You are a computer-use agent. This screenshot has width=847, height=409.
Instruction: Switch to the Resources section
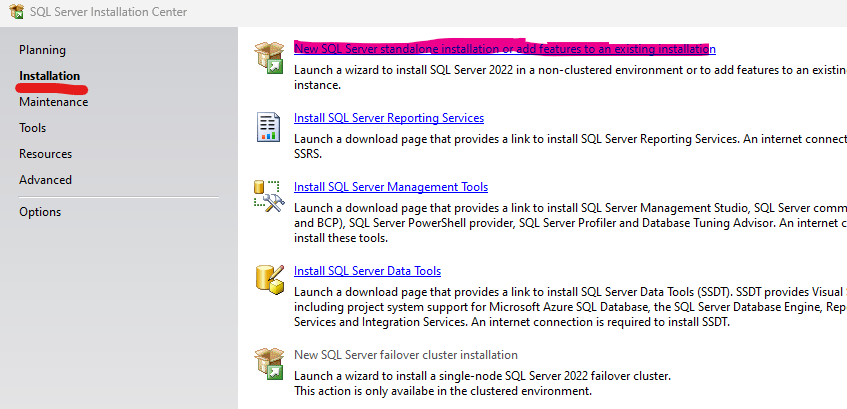point(45,153)
